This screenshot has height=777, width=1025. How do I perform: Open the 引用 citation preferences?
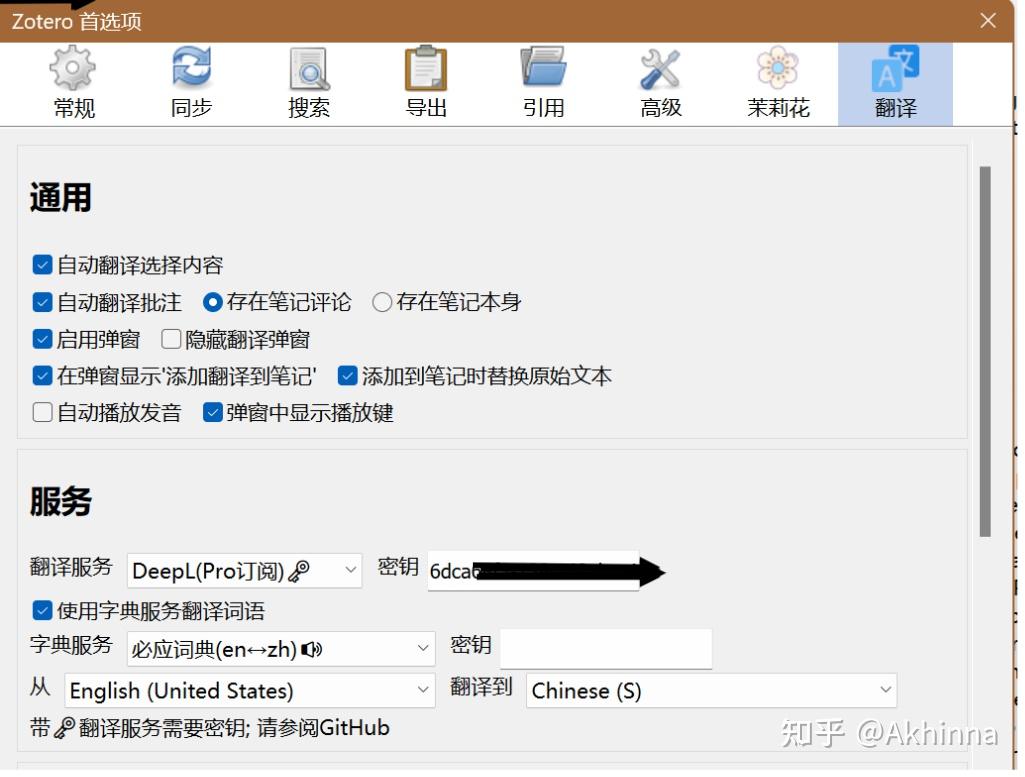pyautogui.click(x=543, y=80)
